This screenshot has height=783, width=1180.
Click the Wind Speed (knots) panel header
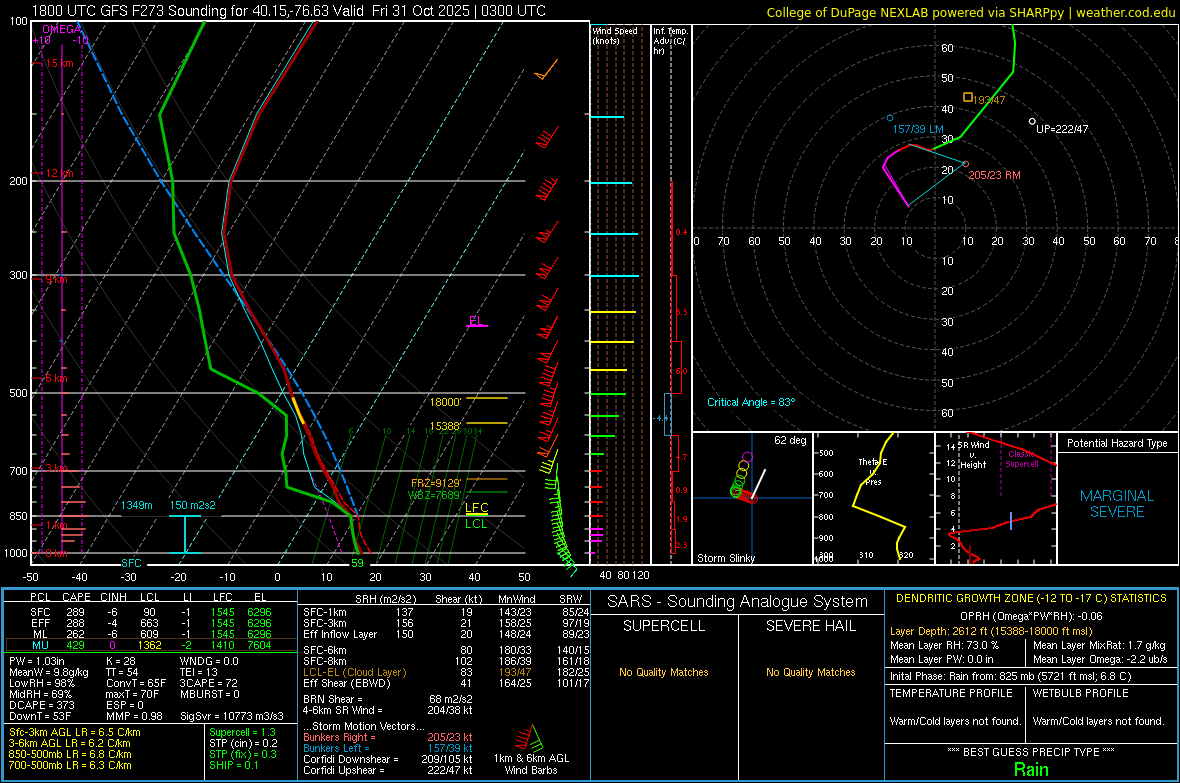pyautogui.click(x=615, y=36)
